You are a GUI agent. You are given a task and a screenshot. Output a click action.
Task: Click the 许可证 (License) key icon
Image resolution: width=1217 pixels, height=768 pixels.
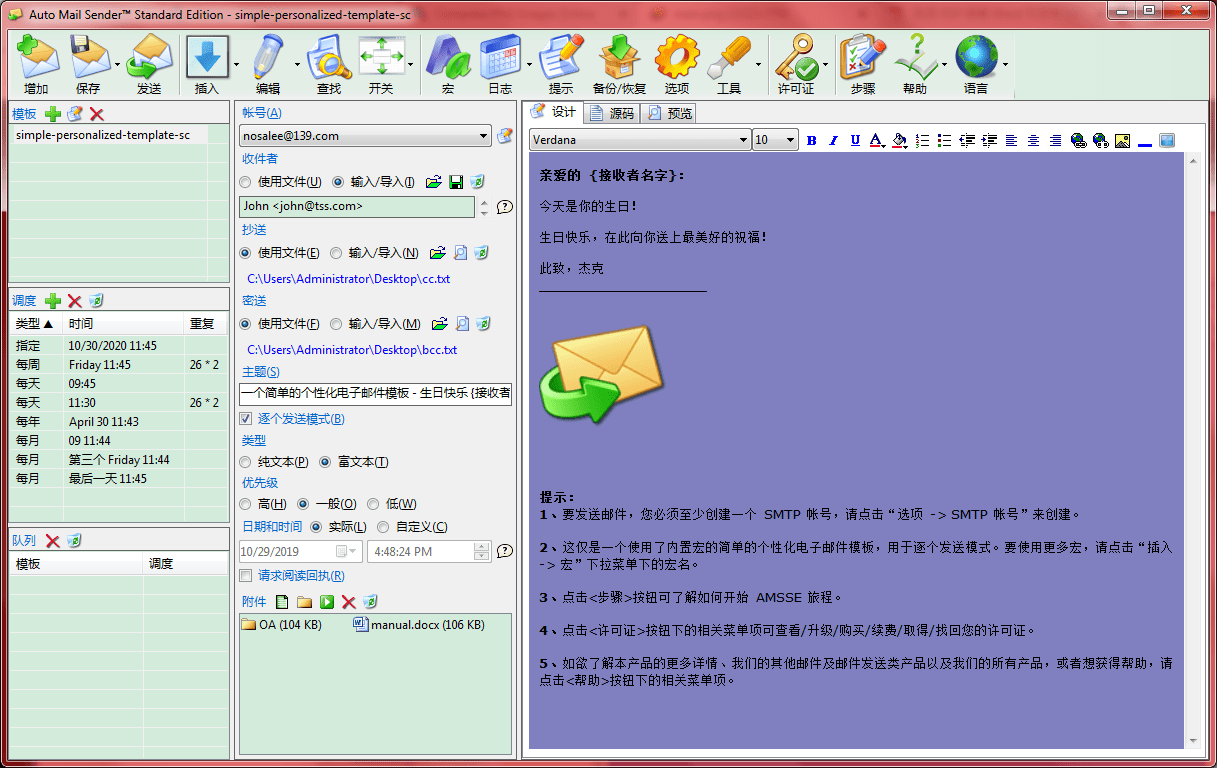[x=796, y=57]
